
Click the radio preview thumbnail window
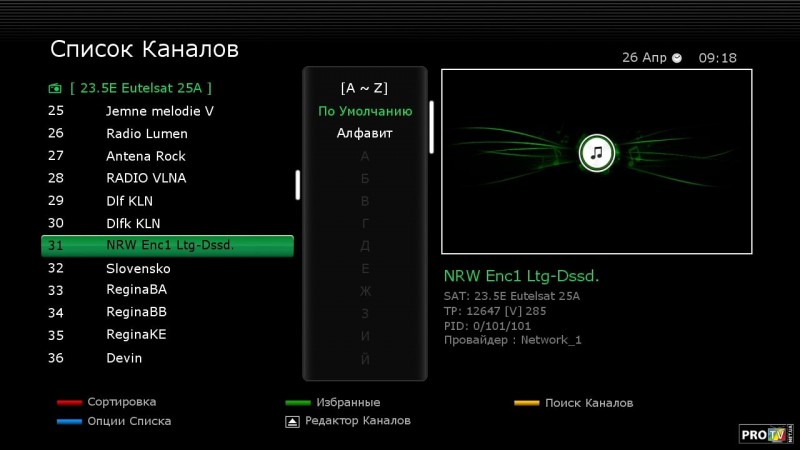[596, 160]
